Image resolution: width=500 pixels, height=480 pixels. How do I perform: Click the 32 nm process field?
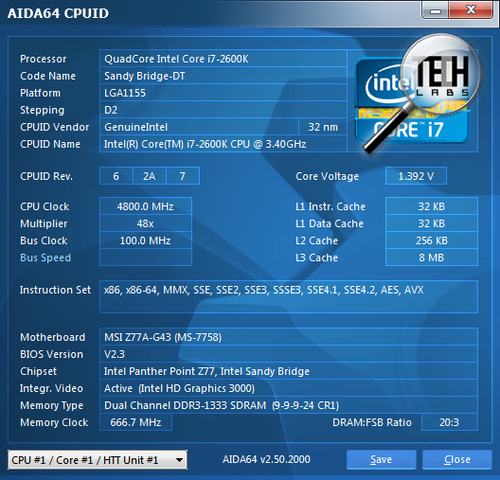[x=323, y=127]
